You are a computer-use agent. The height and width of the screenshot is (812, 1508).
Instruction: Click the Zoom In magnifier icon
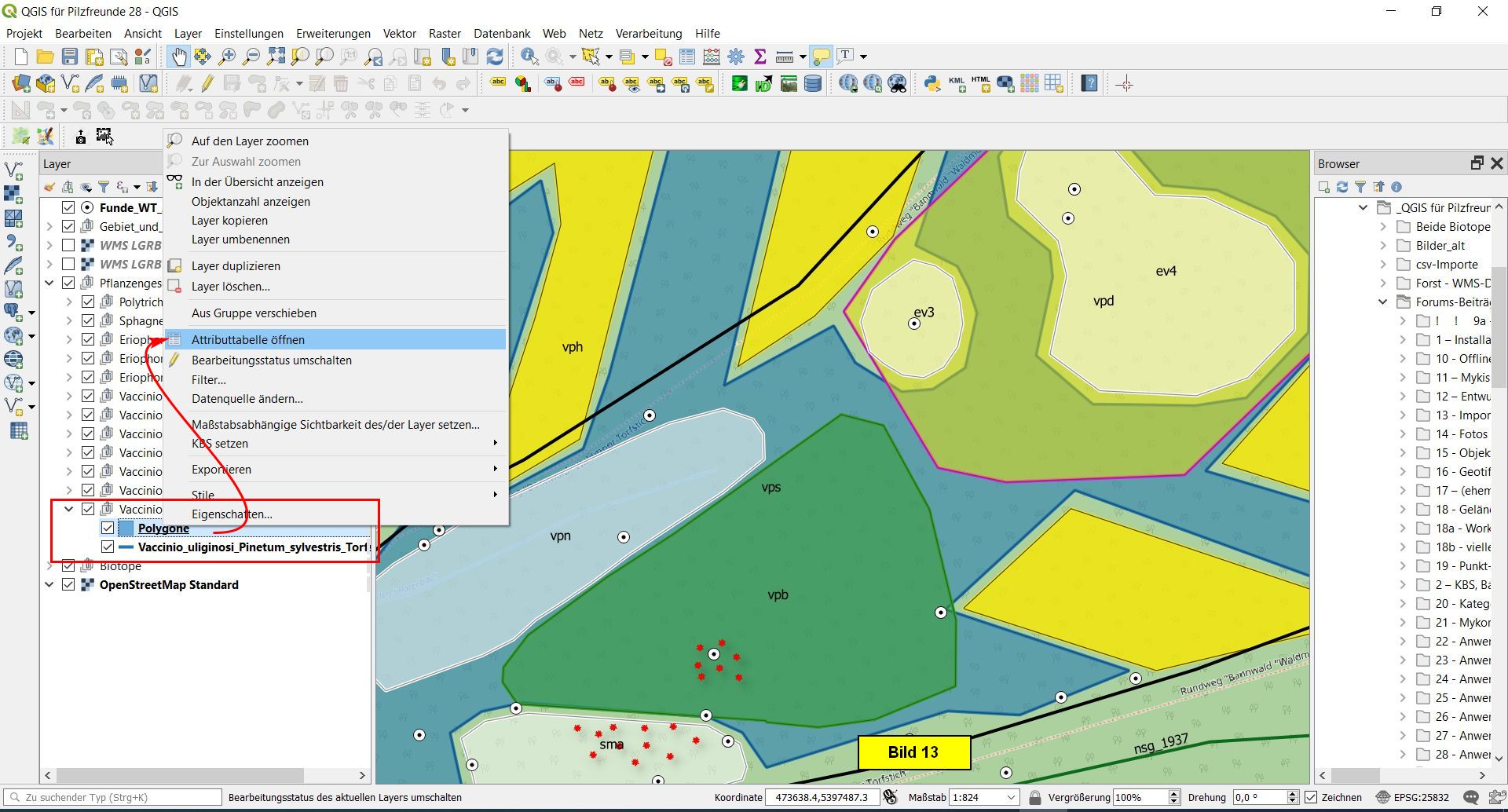click(x=227, y=57)
